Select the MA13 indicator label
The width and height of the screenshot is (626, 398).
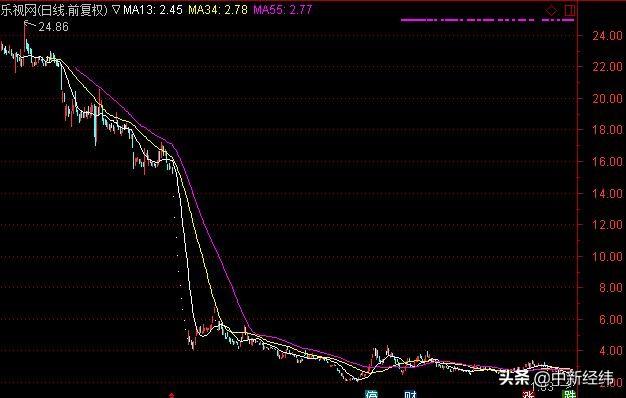tap(153, 10)
